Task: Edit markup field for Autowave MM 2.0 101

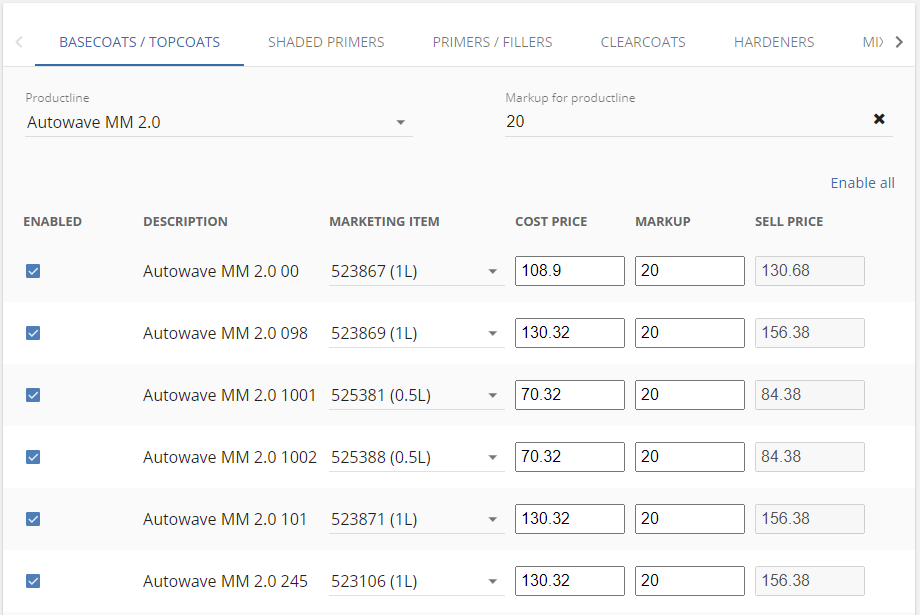Action: click(x=689, y=519)
